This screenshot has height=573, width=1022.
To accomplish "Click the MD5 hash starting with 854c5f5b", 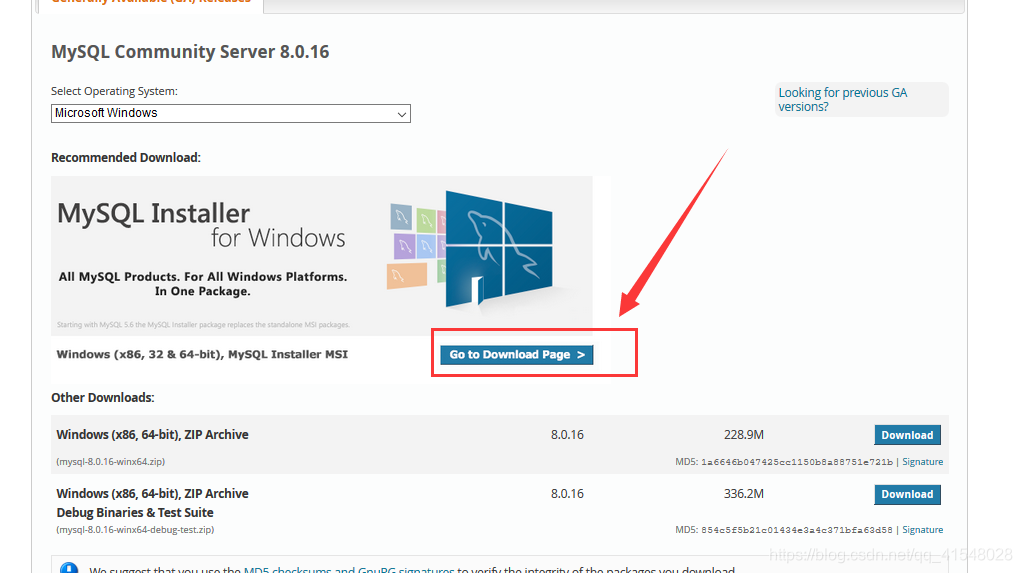I will point(797,530).
